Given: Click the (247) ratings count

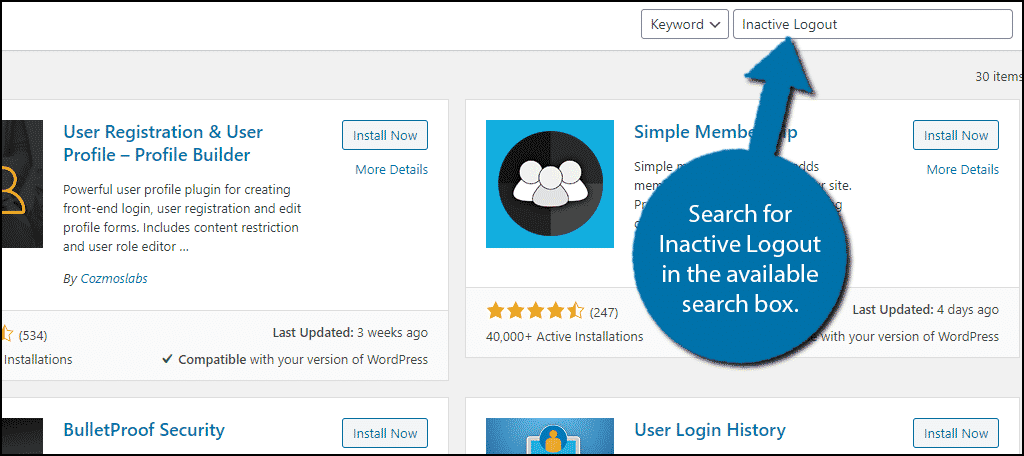Looking at the screenshot, I should click(603, 312).
